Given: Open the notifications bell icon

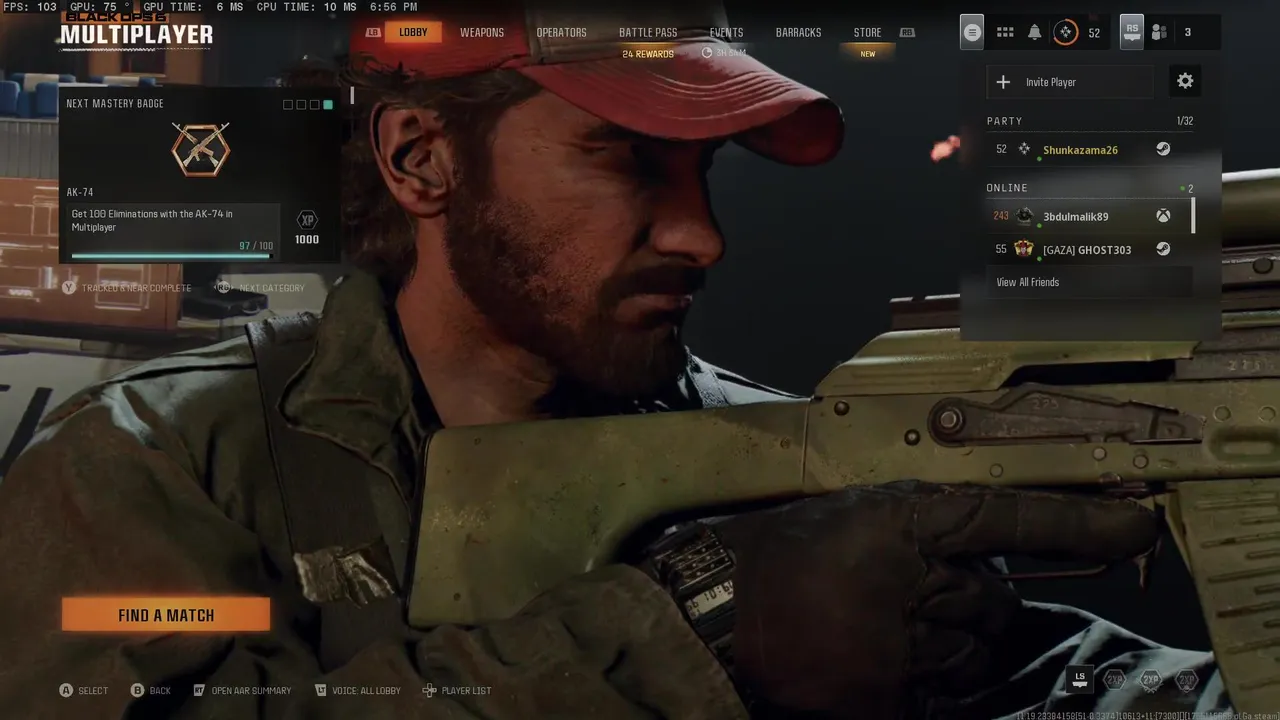Looking at the screenshot, I should click(x=1035, y=32).
